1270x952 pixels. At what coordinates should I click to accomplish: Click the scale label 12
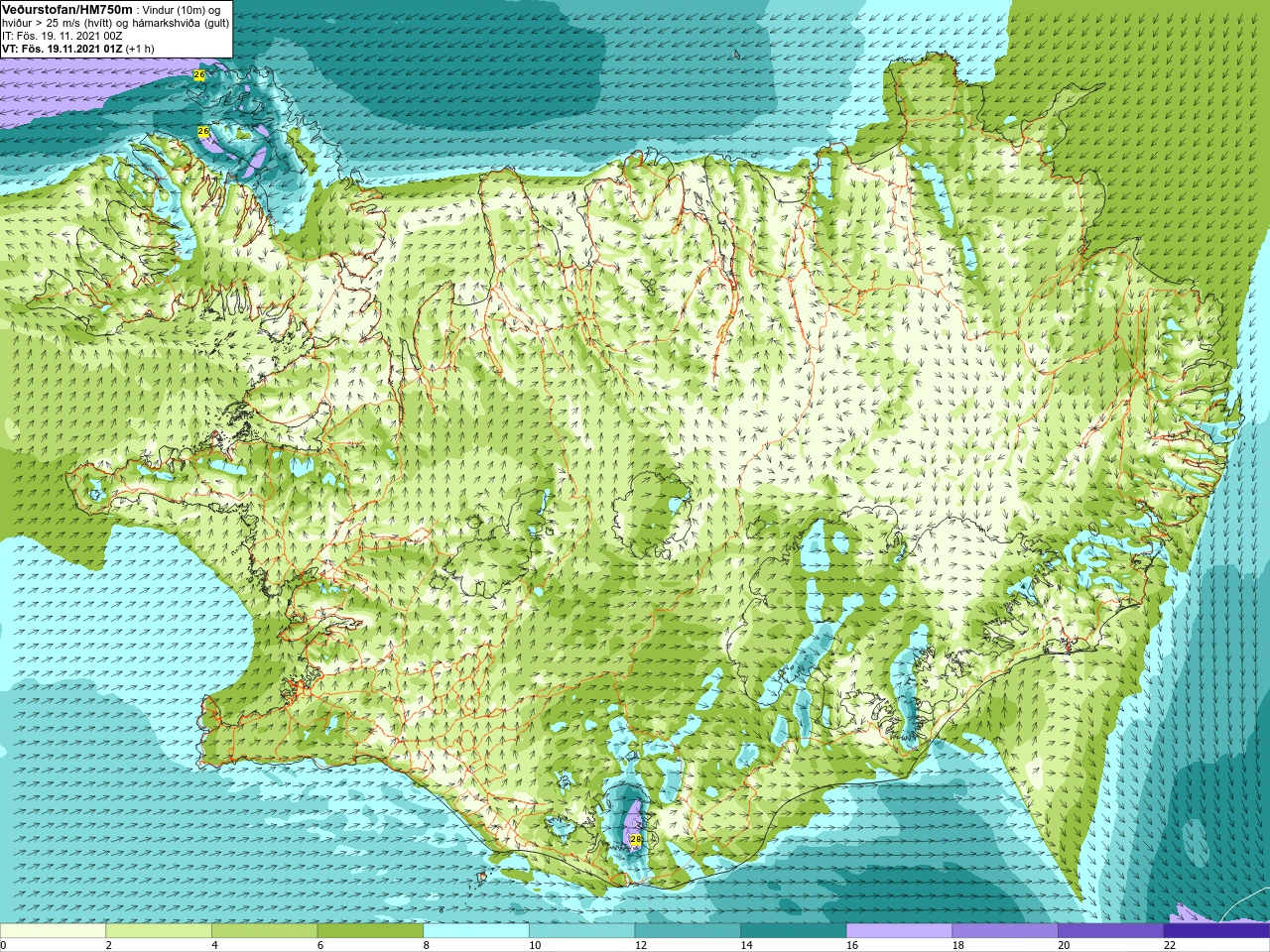[641, 945]
